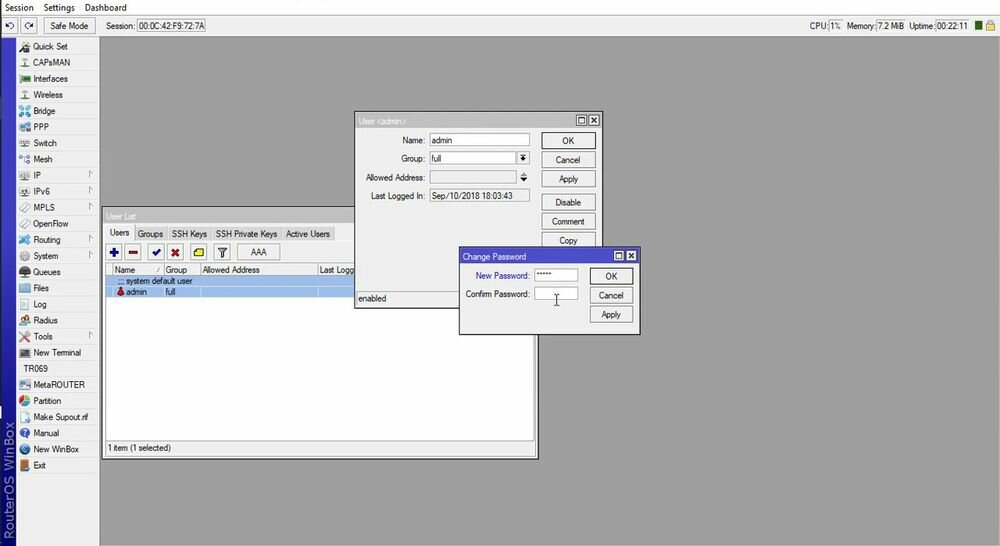The width and height of the screenshot is (1000, 546).
Task: Open Log in sidebar
Action: click(x=57, y=304)
